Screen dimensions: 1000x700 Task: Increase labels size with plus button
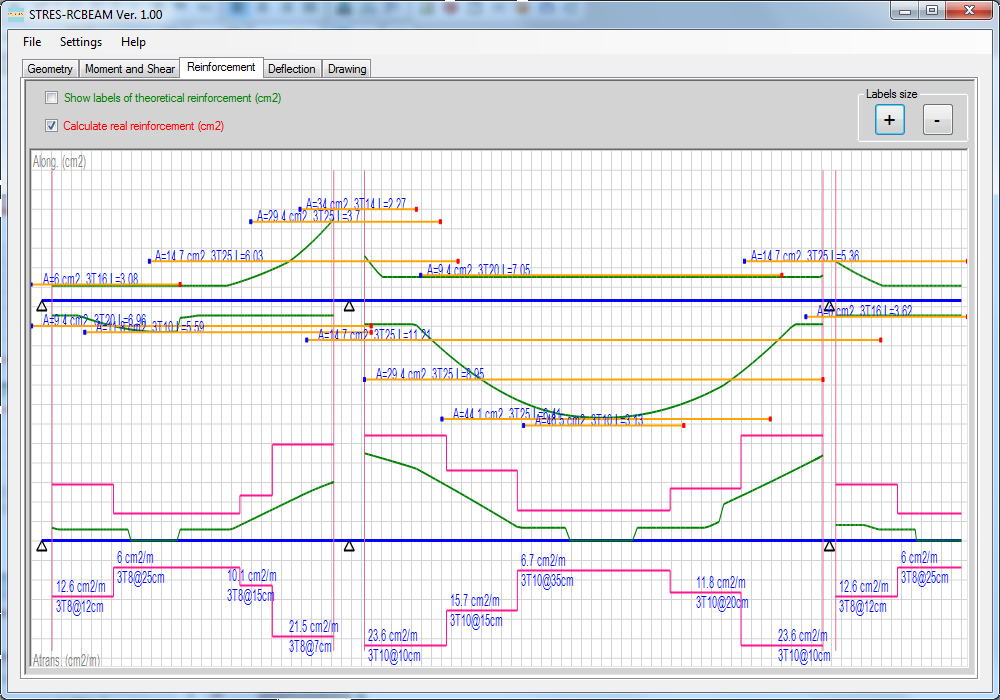890,120
